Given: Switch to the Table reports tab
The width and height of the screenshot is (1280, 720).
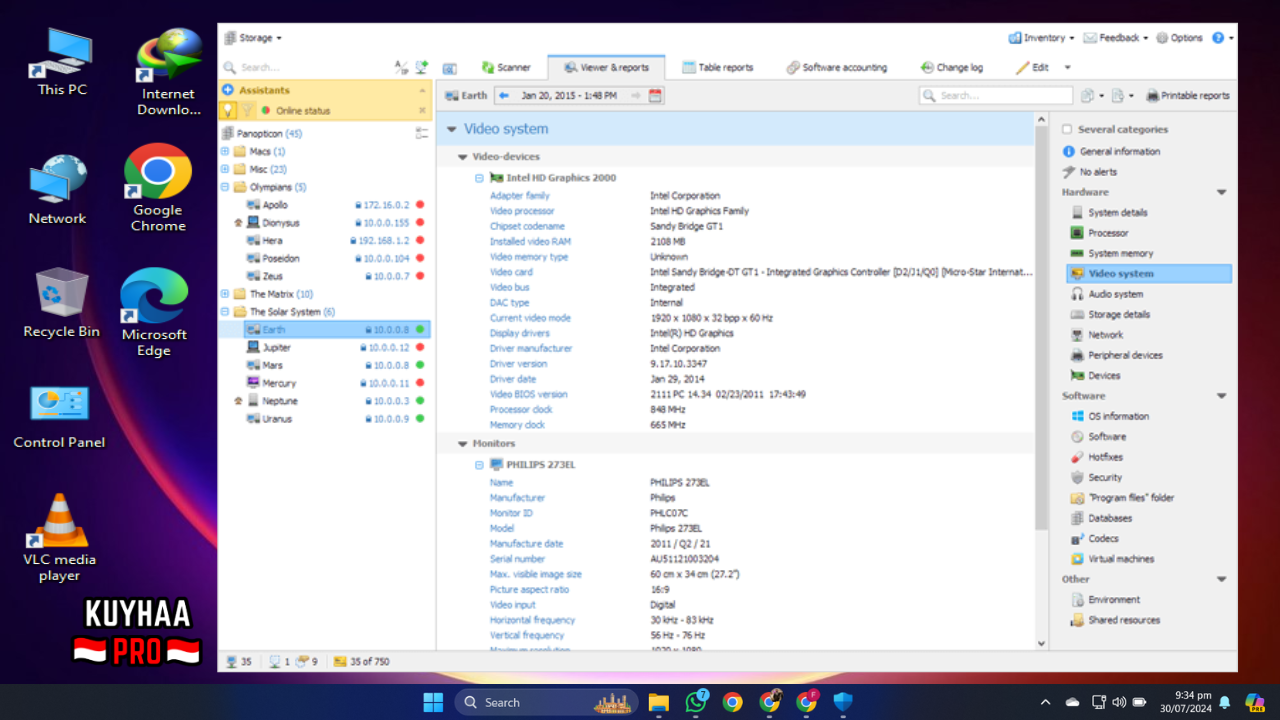Looking at the screenshot, I should 718,68.
